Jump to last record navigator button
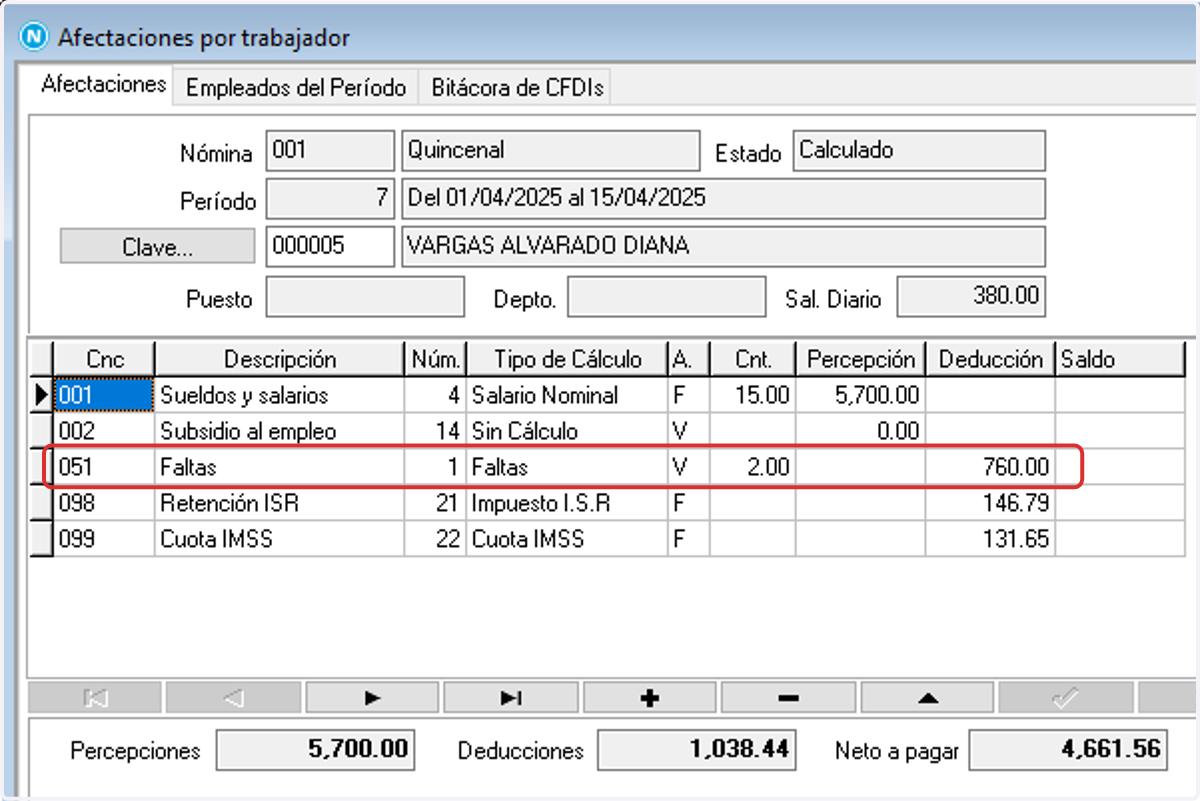The height and width of the screenshot is (801, 1200). click(511, 699)
